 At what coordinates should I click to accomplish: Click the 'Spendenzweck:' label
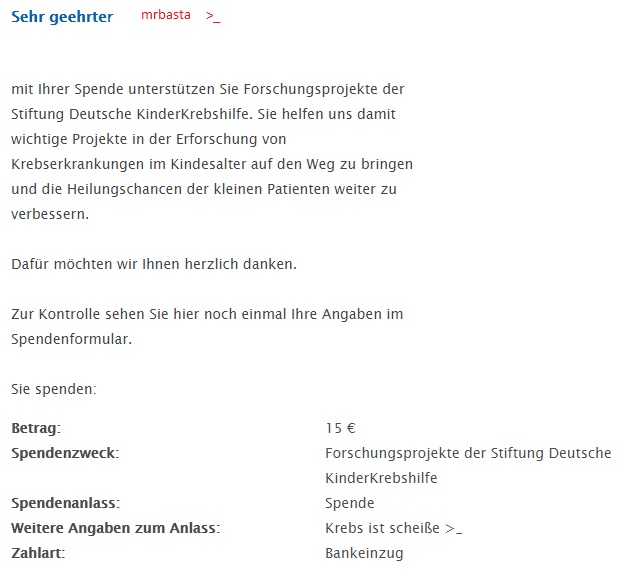click(65, 453)
